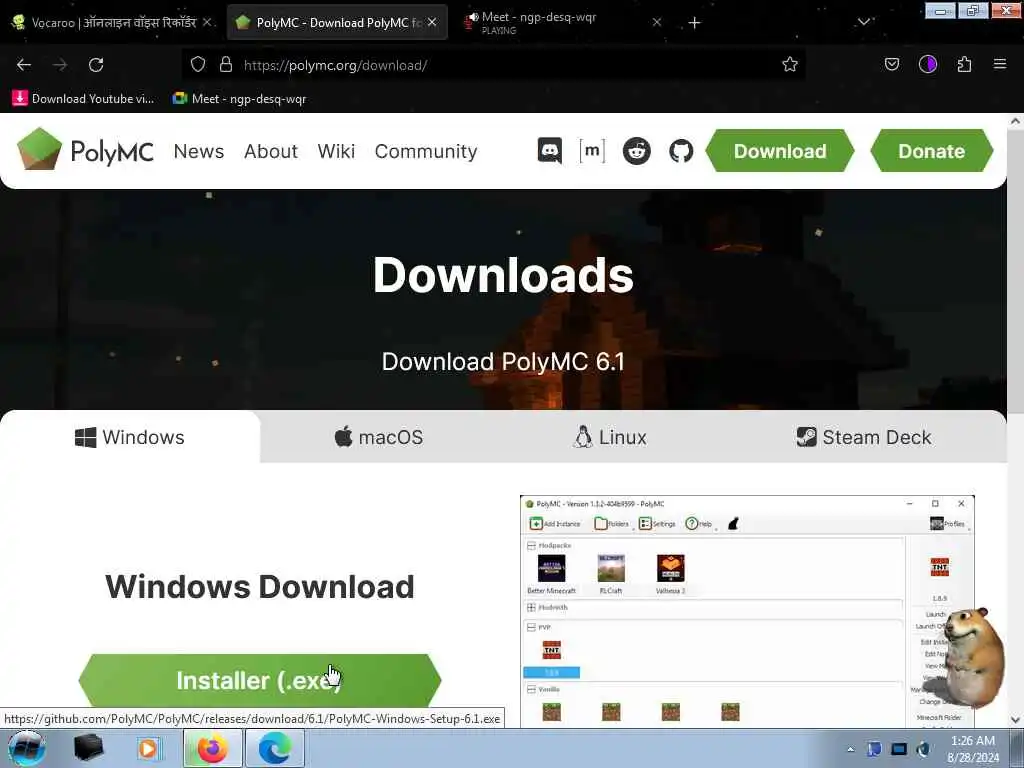Open the News page link

click(199, 151)
